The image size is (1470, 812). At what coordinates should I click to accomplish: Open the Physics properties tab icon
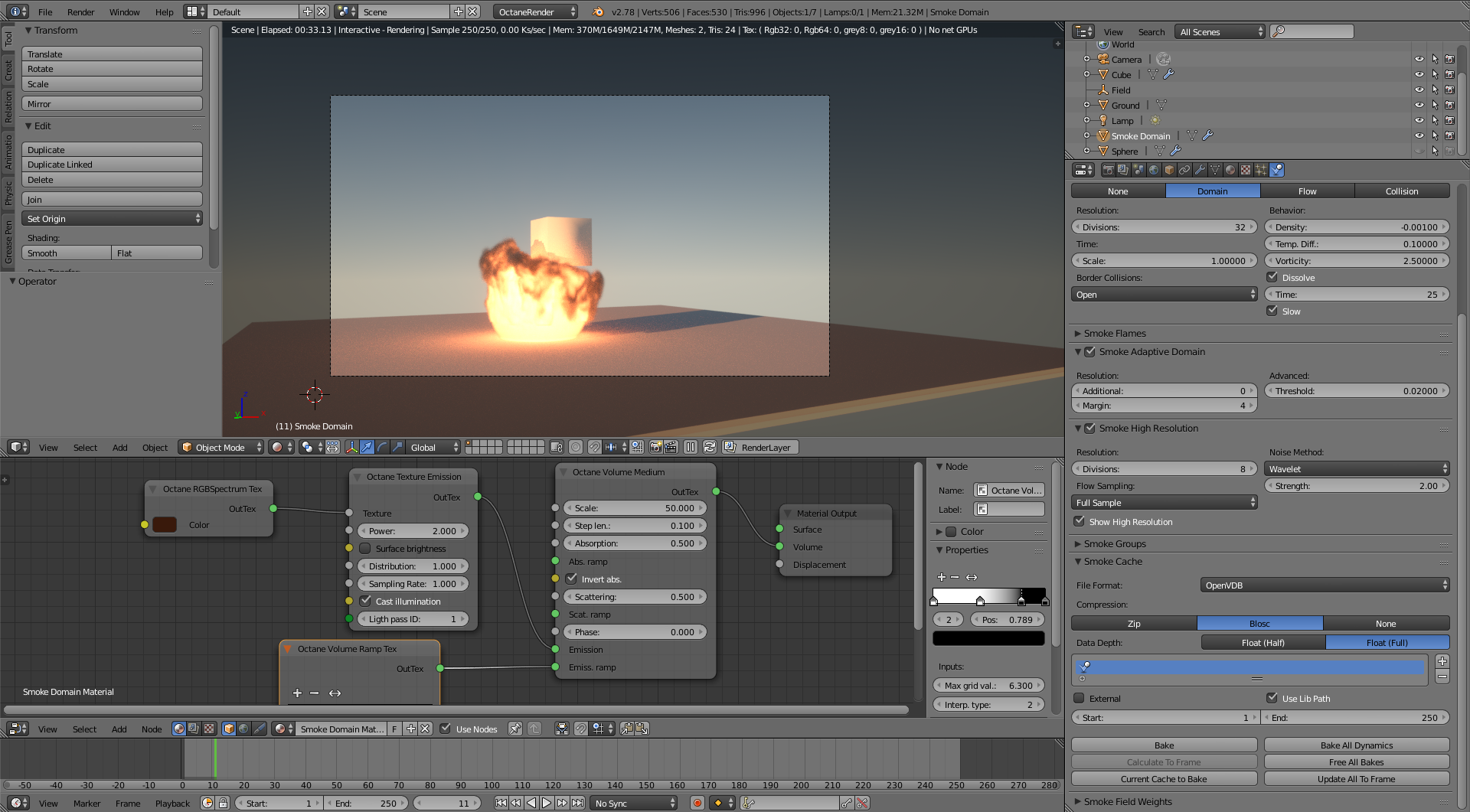click(x=1276, y=170)
